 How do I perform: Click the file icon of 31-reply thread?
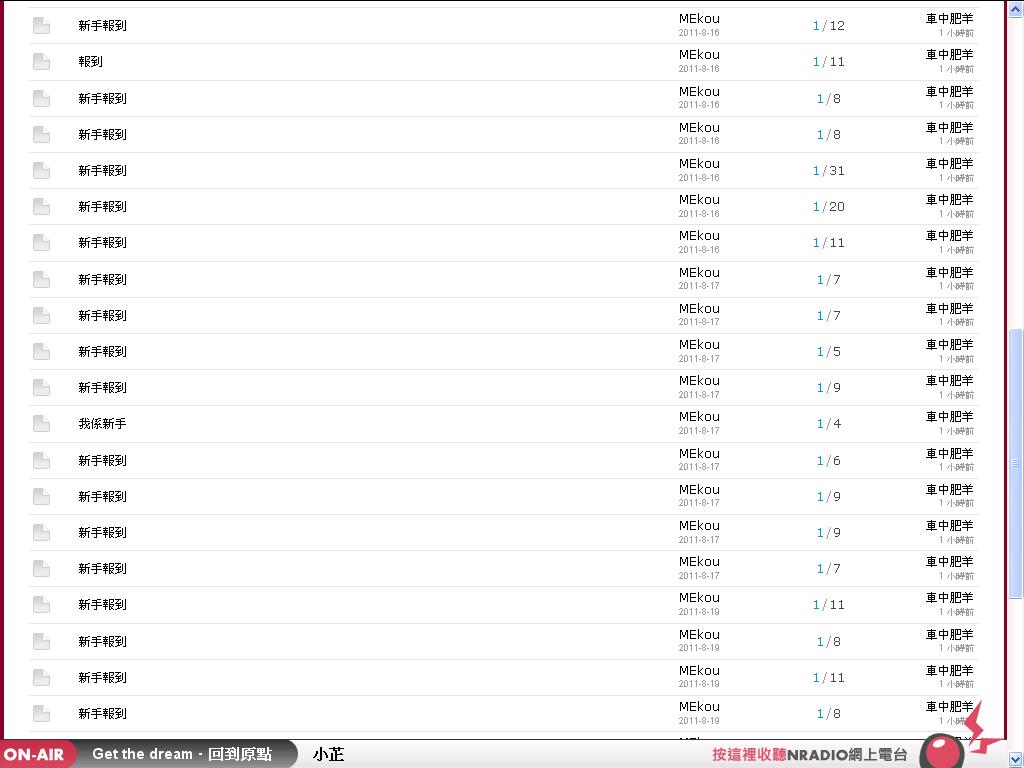click(x=41, y=170)
